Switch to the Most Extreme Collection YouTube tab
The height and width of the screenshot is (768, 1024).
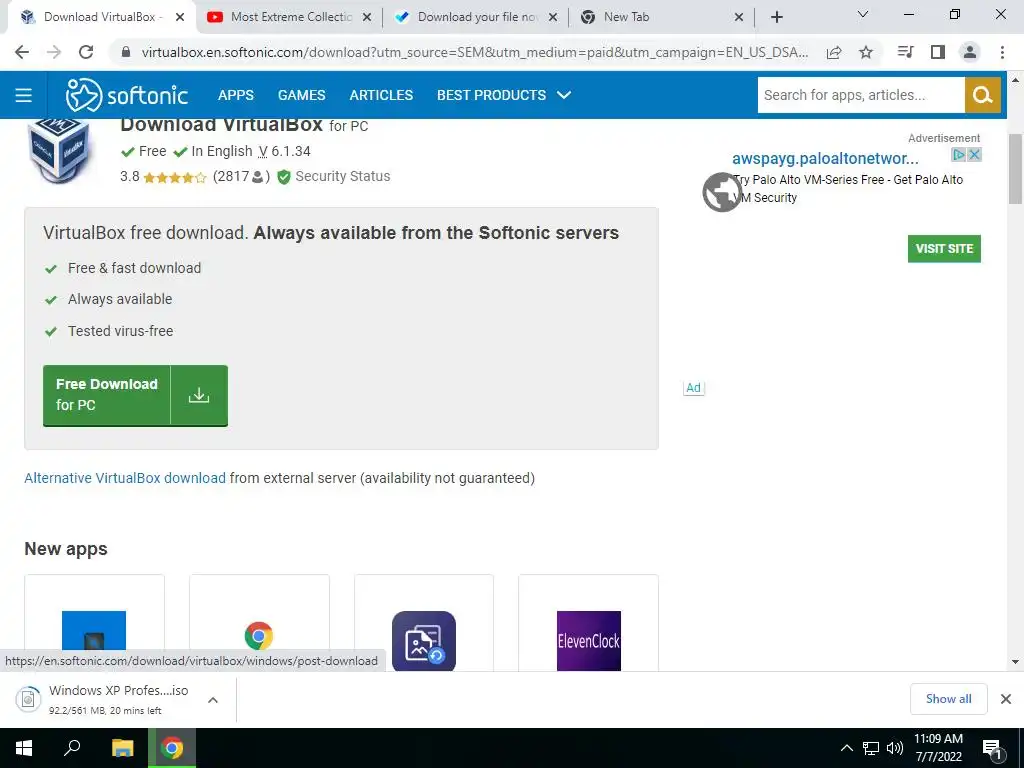(289, 17)
